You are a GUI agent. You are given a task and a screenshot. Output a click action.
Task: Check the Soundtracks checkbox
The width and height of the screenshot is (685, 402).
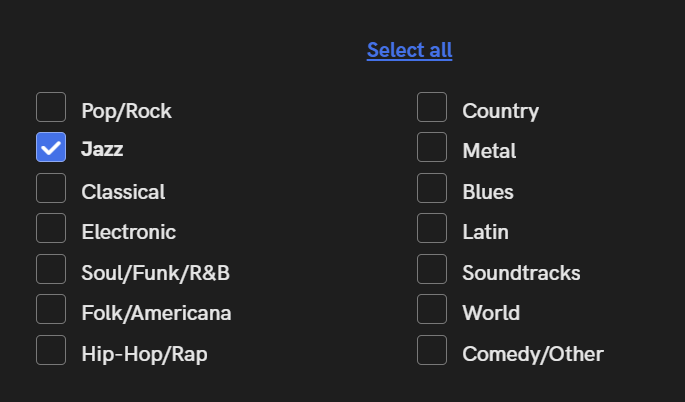(x=432, y=270)
